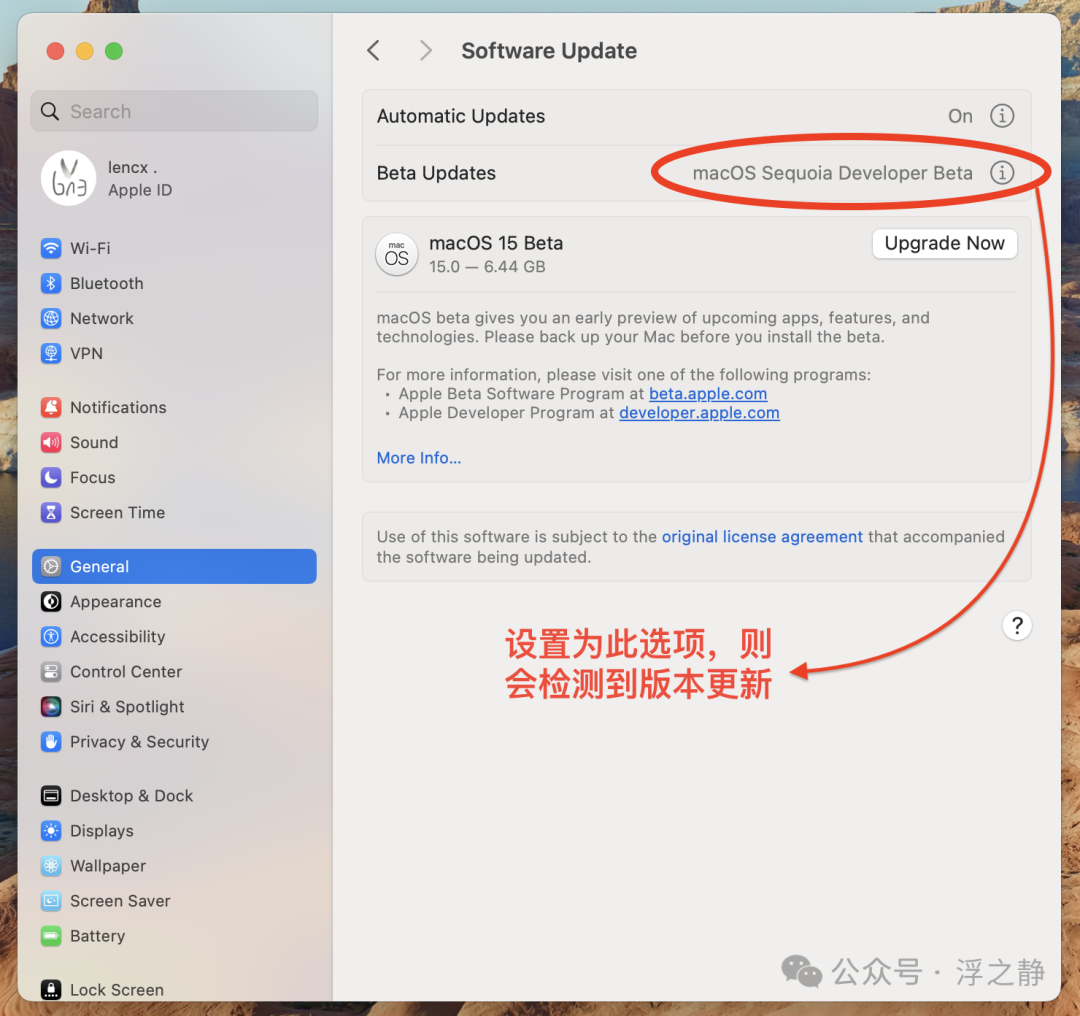Screen dimensions: 1080x1016
Task: Open the original license agreement link
Action: pos(762,537)
